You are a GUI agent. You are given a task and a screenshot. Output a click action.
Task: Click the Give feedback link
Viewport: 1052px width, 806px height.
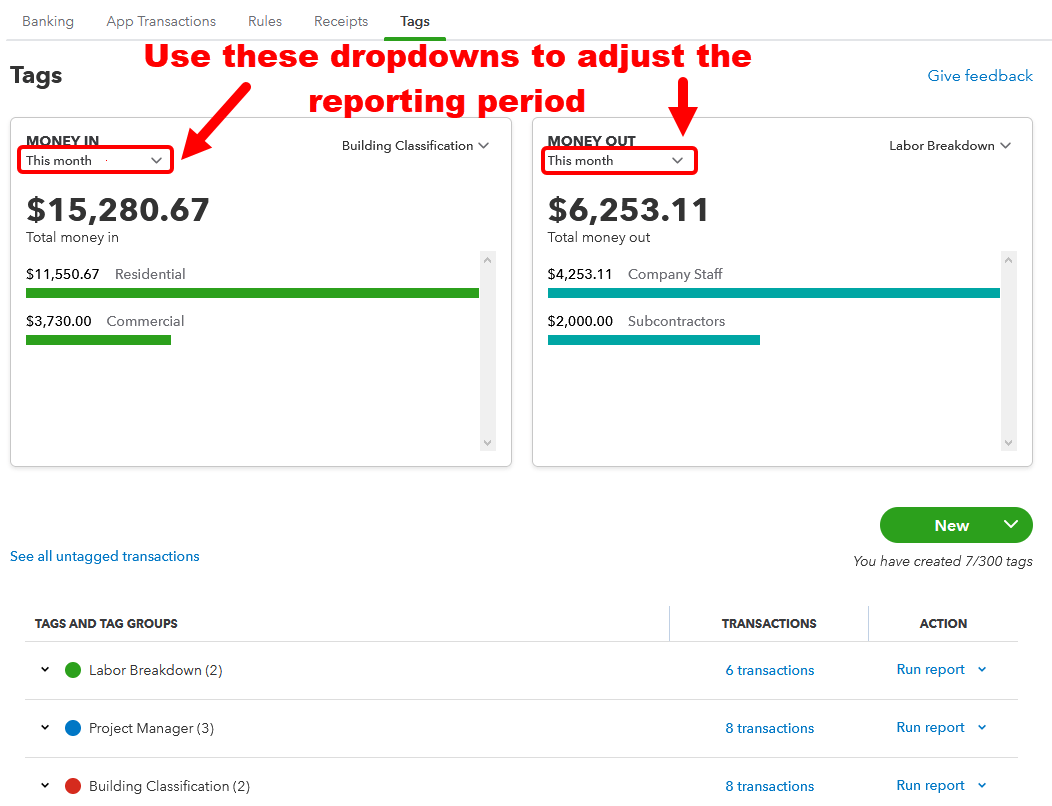tap(980, 76)
